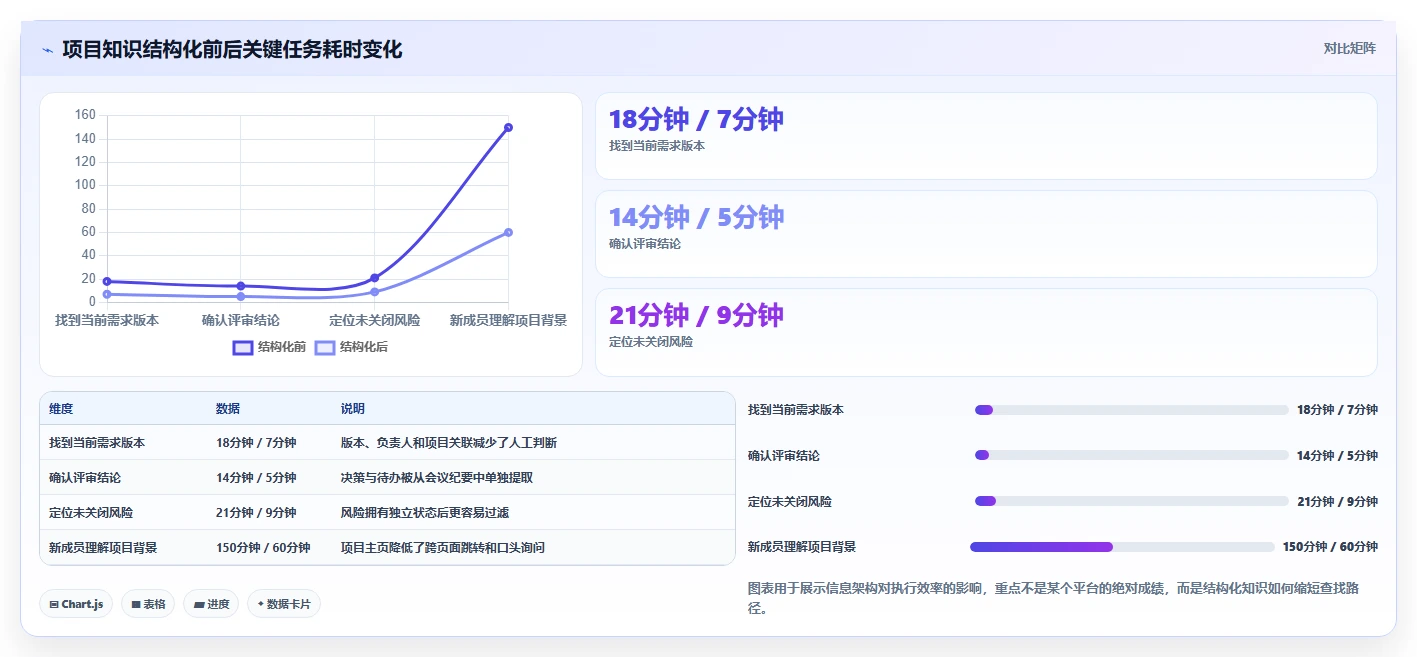
Task: Click the 找到当前需求版本 progress bar
Action: (x=1131, y=410)
